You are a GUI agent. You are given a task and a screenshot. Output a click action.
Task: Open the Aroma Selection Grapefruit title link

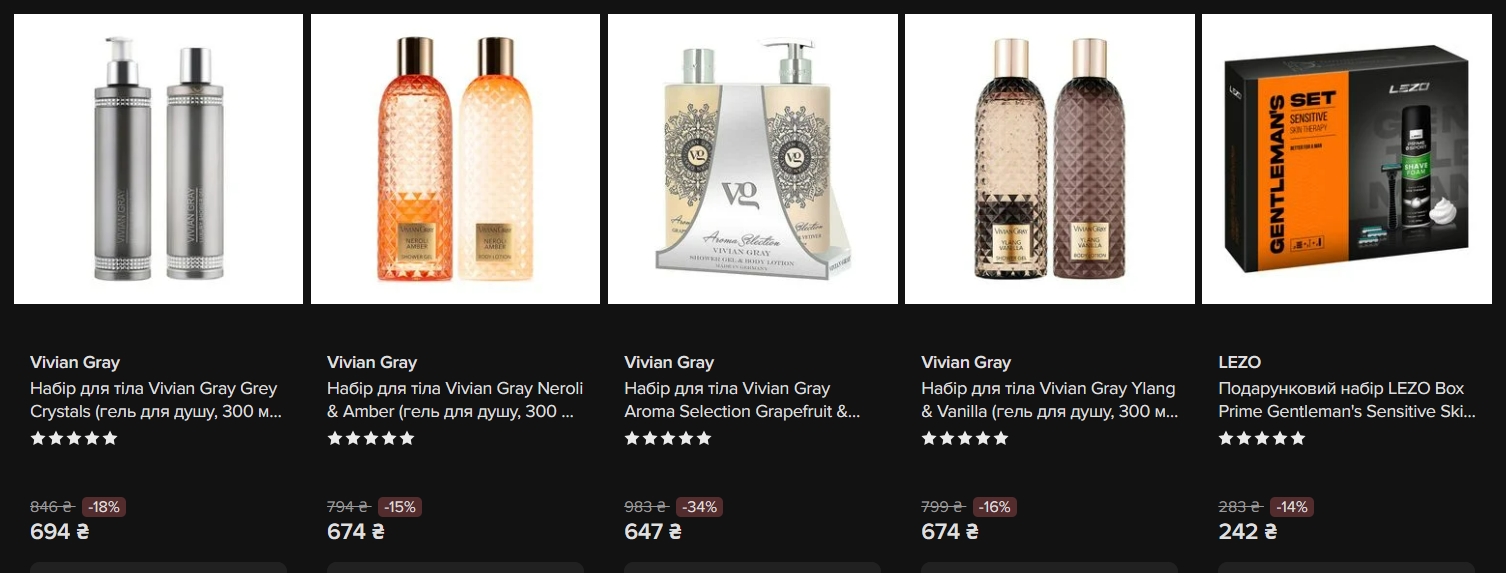[x=742, y=400]
